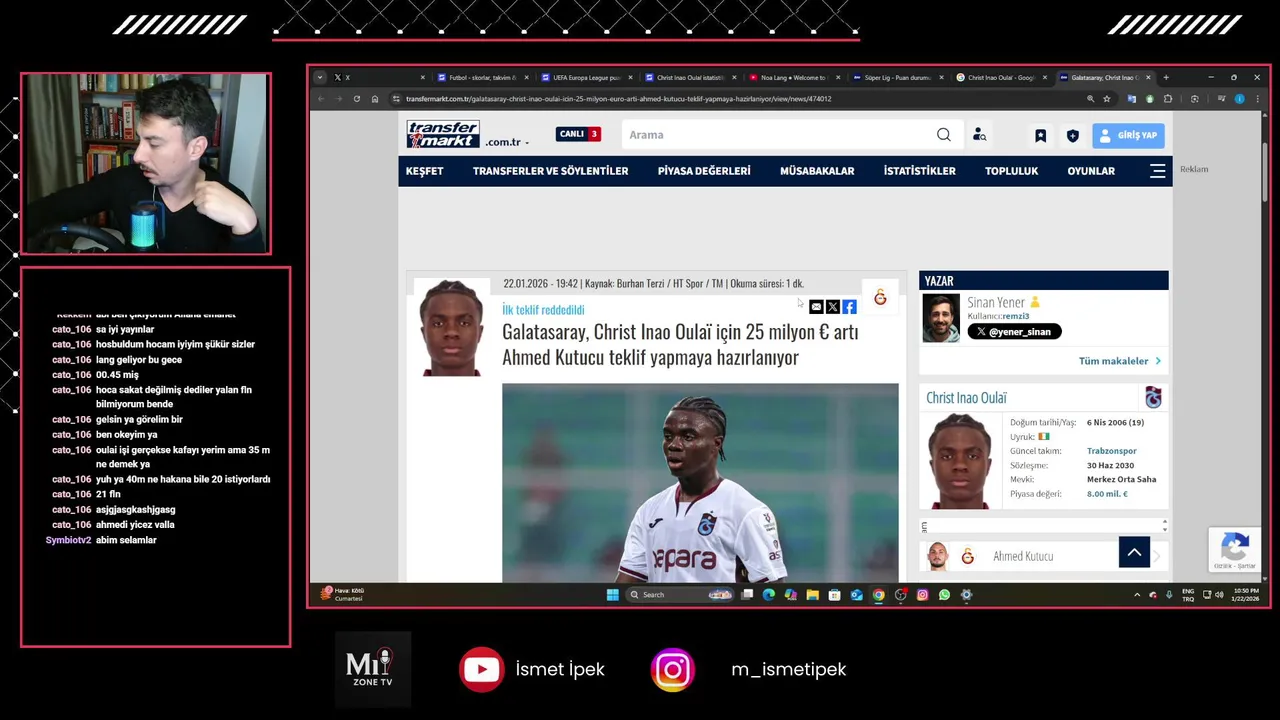Click the Trabzonspor crest in player card
Image resolution: width=1280 pixels, height=720 pixels.
(1153, 398)
